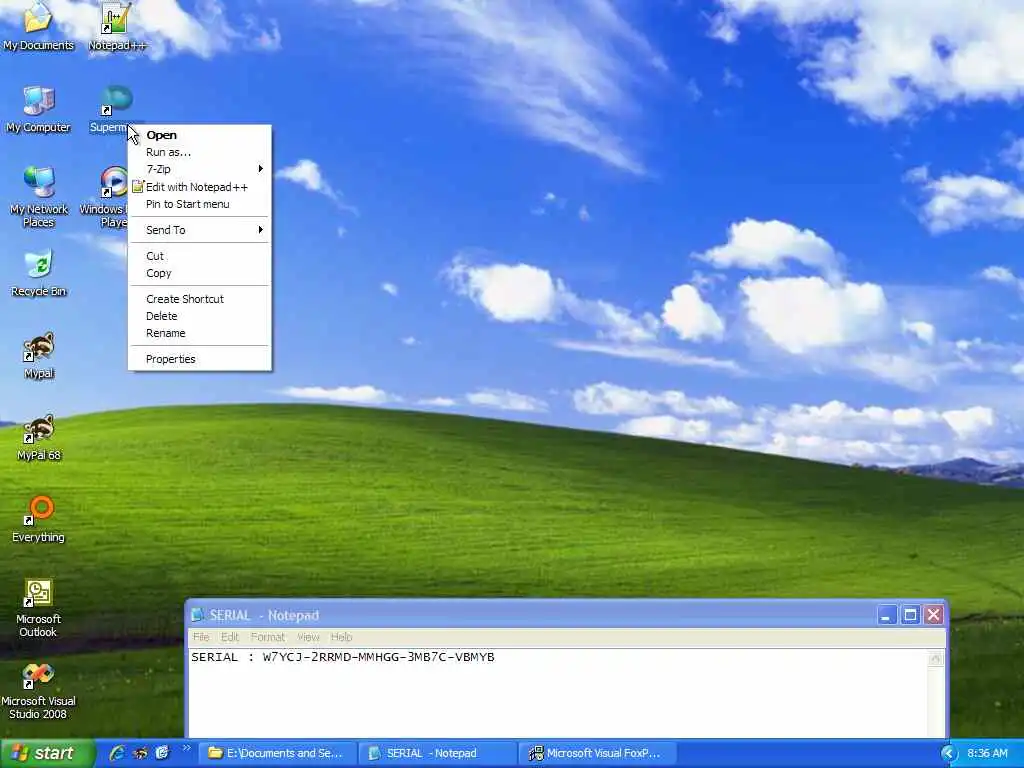This screenshot has width=1024, height=768.
Task: Expand the 7-Zip submenu
Action: point(199,169)
